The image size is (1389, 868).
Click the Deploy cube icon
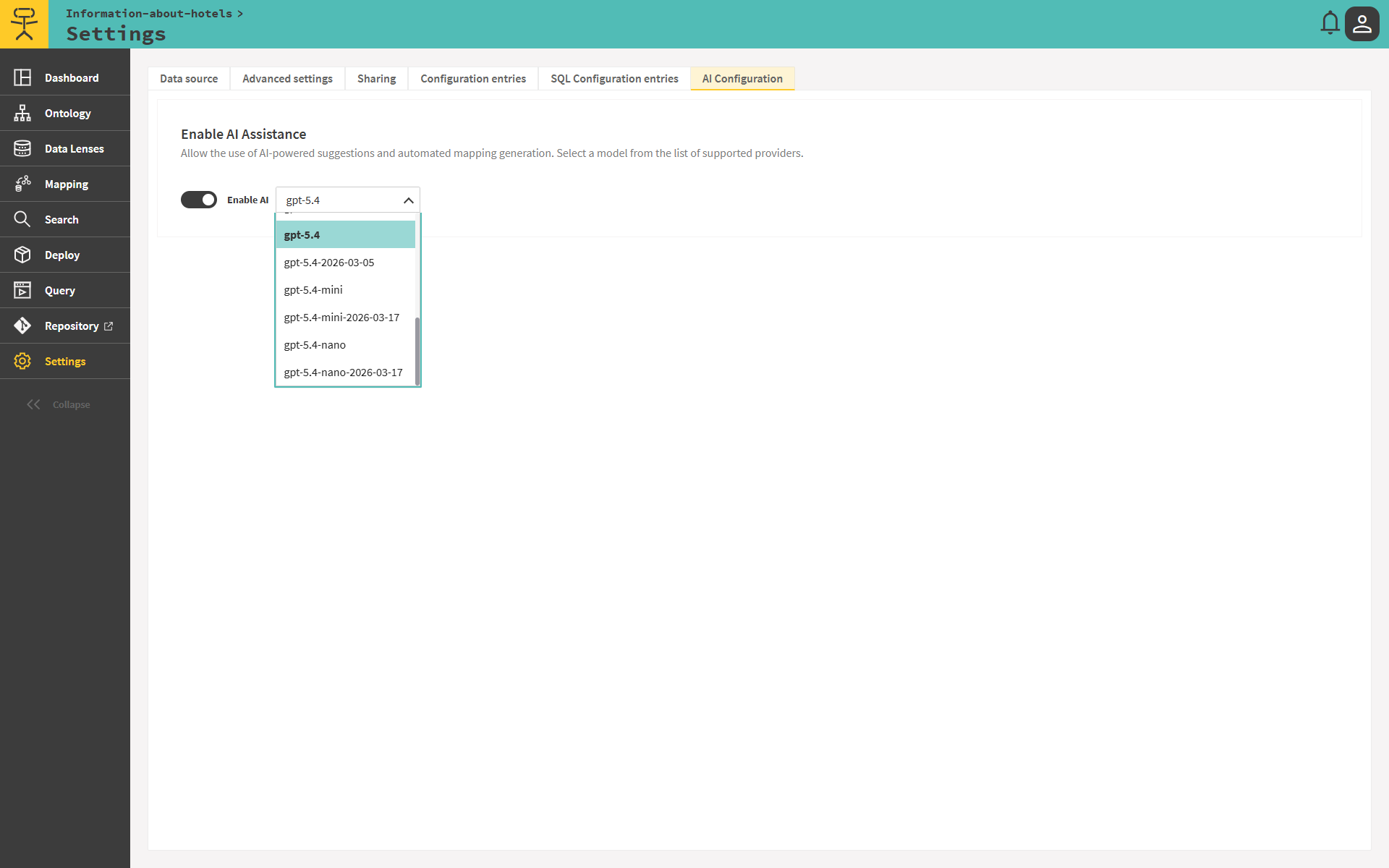(x=22, y=255)
